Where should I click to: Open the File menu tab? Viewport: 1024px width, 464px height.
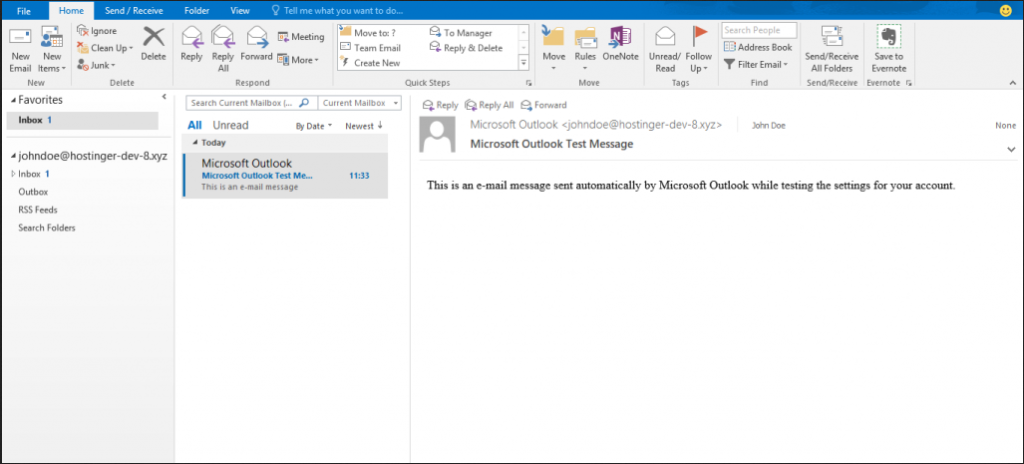coord(24,9)
